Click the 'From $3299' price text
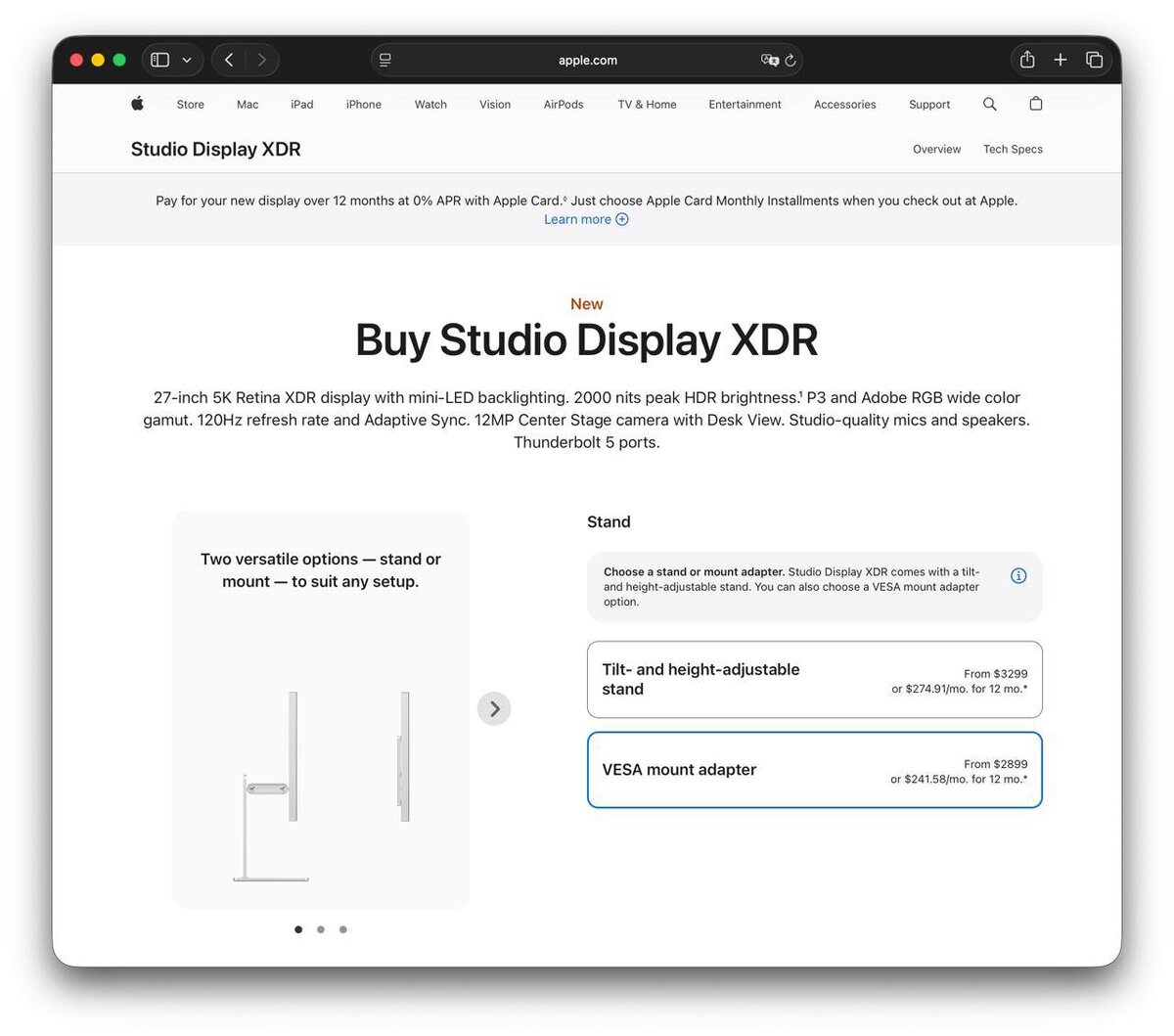This screenshot has width=1174, height=1036. (996, 674)
